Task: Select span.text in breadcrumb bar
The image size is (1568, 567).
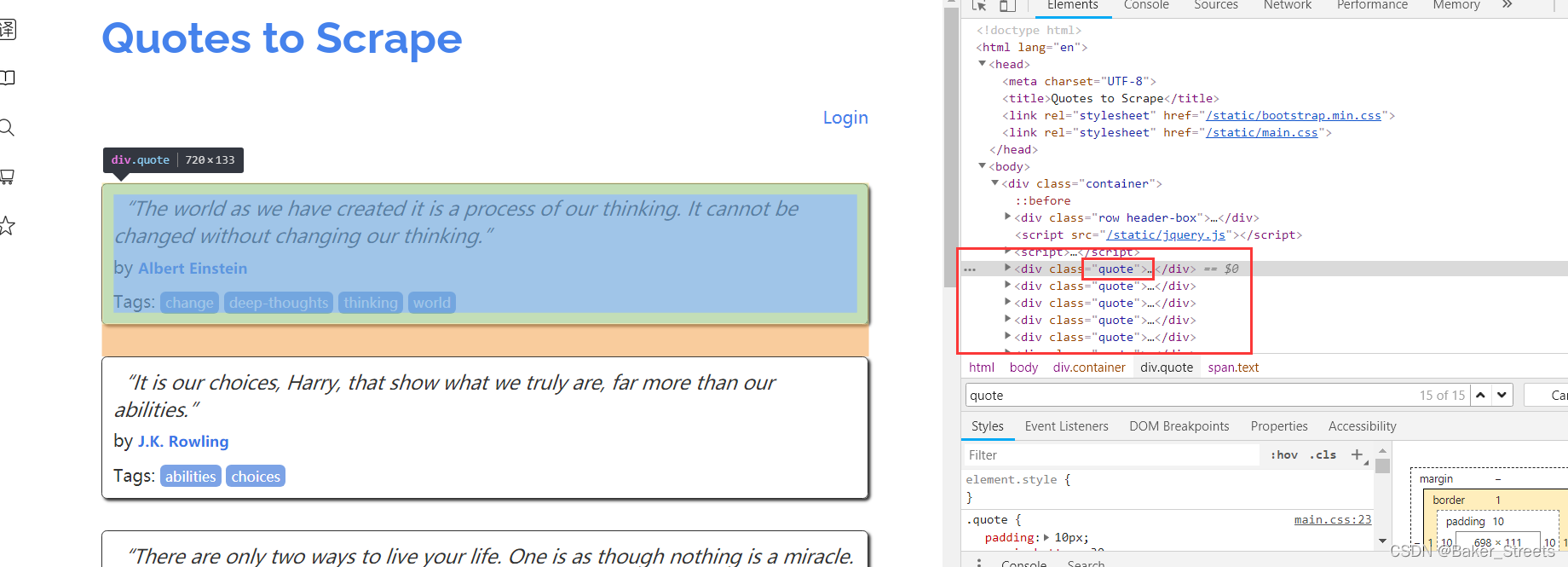Action: pyautogui.click(x=1233, y=367)
